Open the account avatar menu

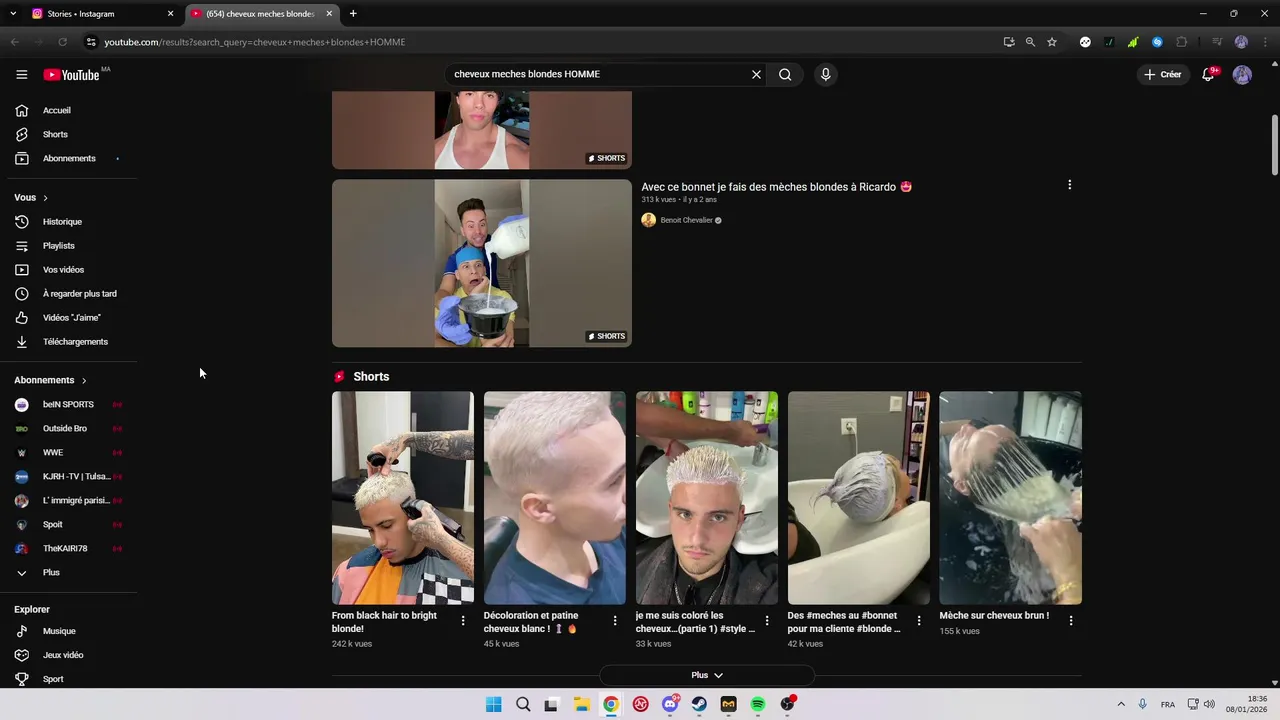(1242, 75)
